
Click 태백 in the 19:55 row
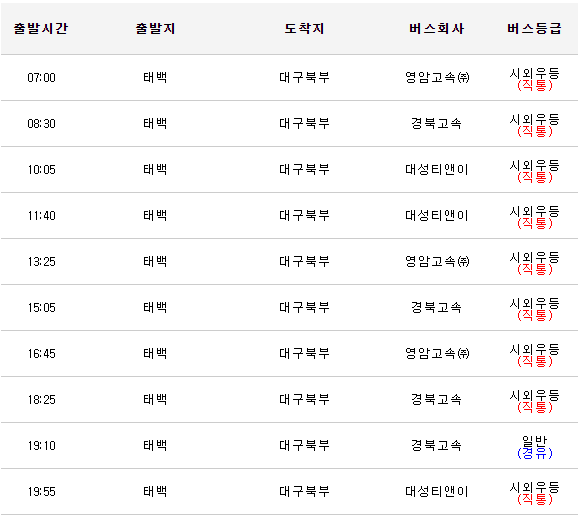[x=155, y=492]
